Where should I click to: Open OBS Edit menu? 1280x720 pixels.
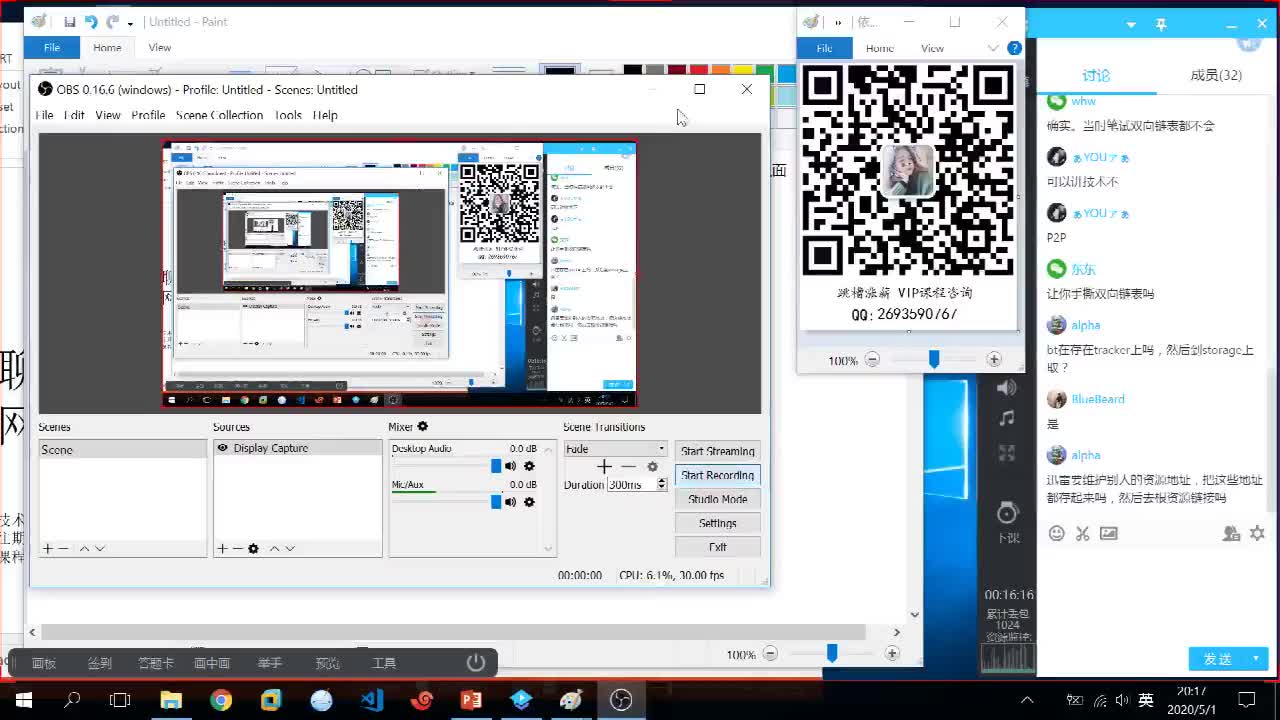[75, 115]
